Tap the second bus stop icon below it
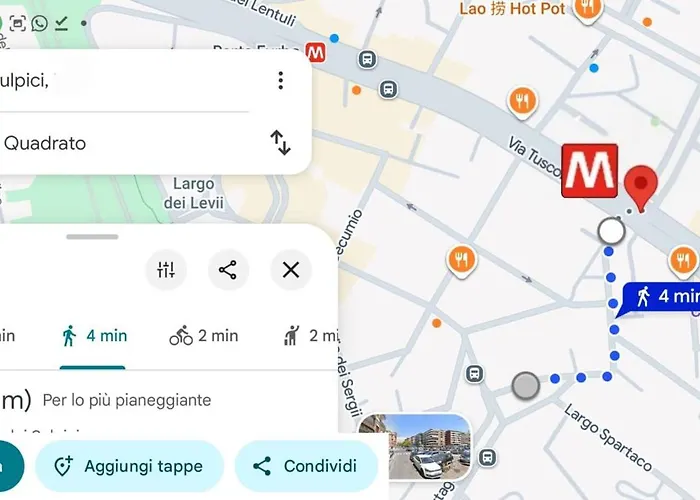 (x=388, y=89)
